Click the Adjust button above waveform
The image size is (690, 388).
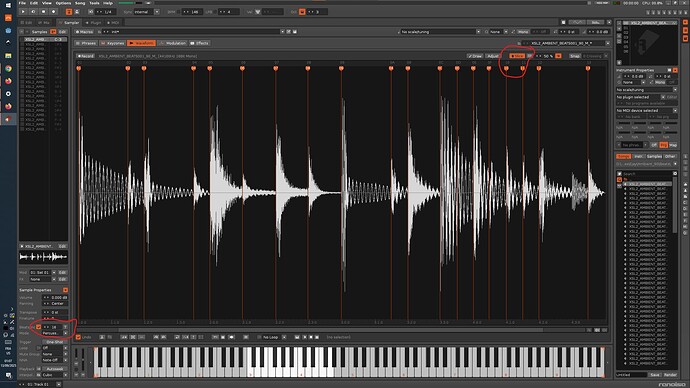(493, 56)
